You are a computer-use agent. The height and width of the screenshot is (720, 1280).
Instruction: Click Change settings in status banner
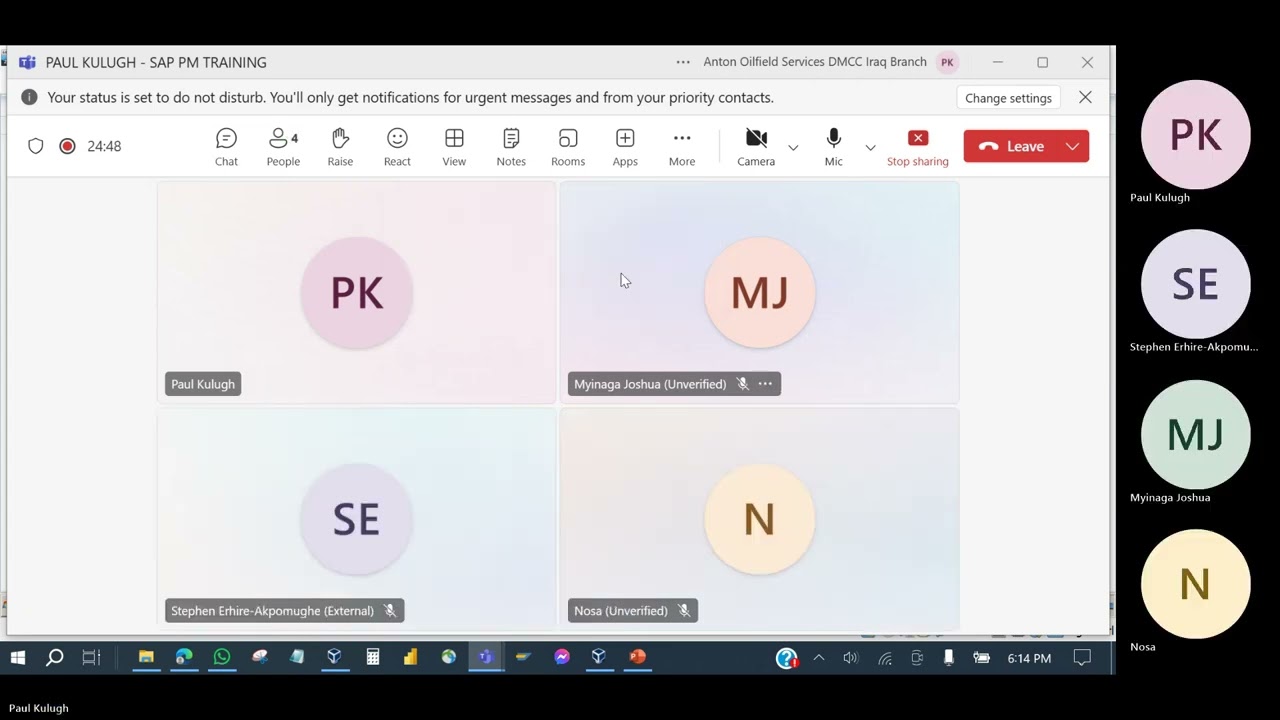(1008, 98)
